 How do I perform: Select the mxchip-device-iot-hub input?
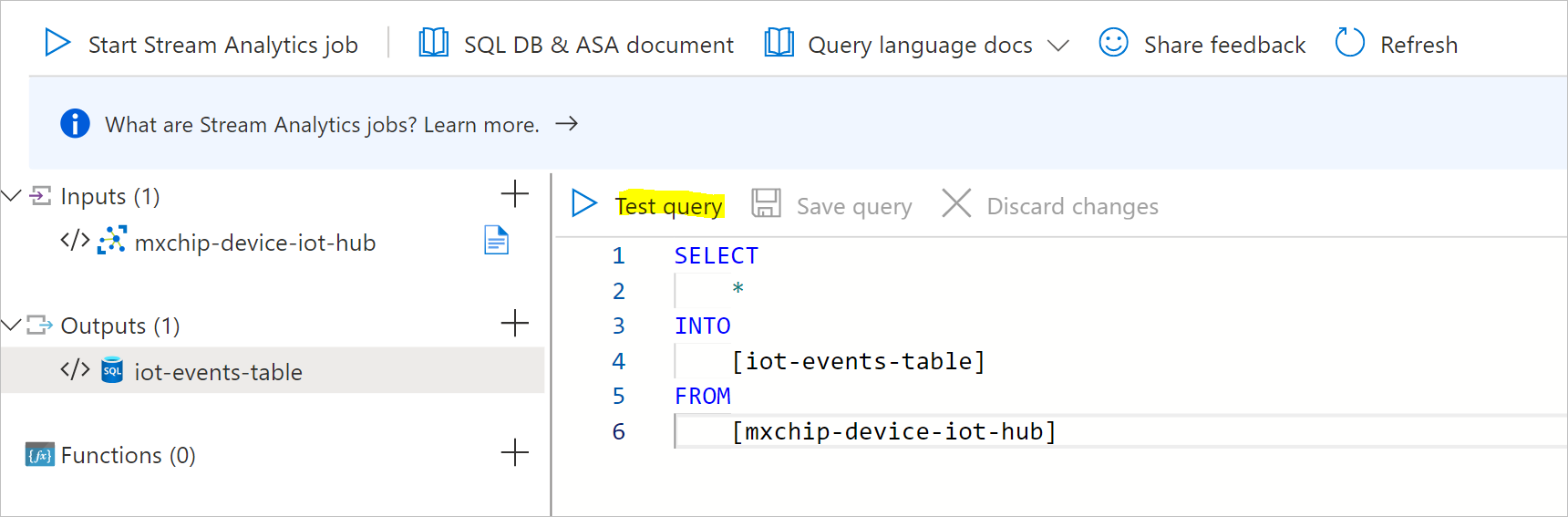[x=255, y=243]
